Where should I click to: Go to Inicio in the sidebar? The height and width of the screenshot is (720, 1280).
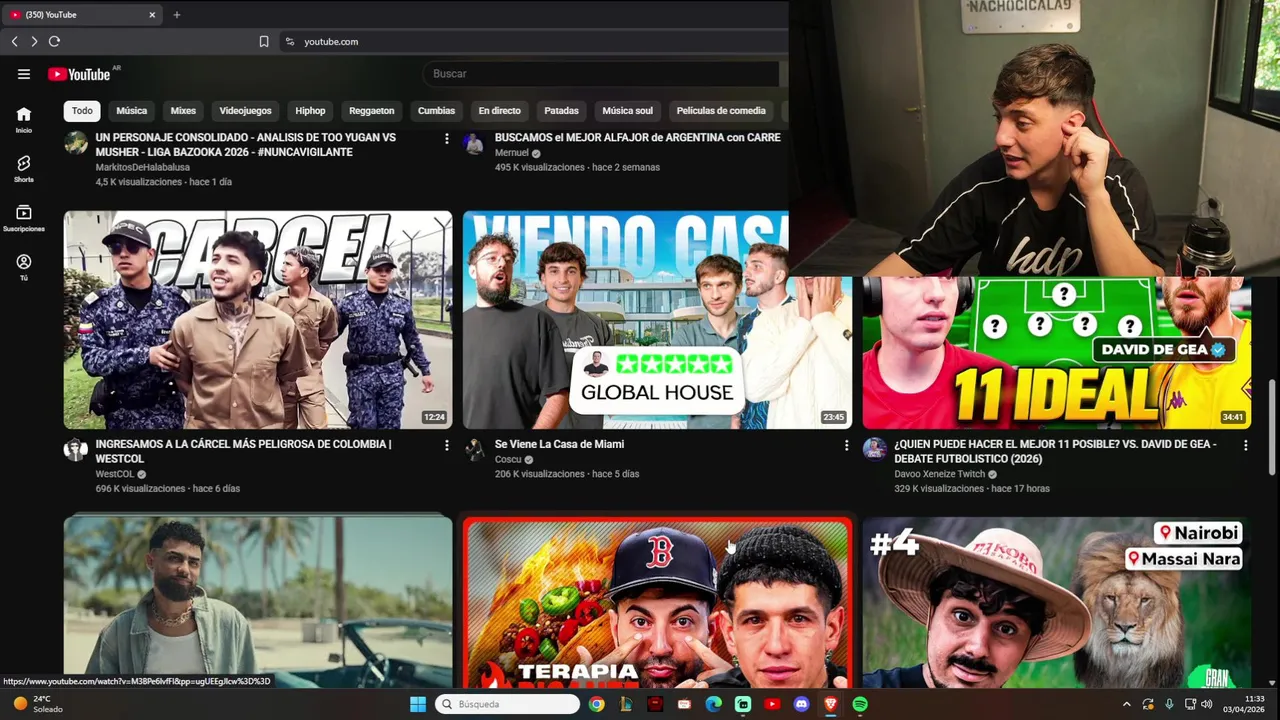tap(24, 120)
